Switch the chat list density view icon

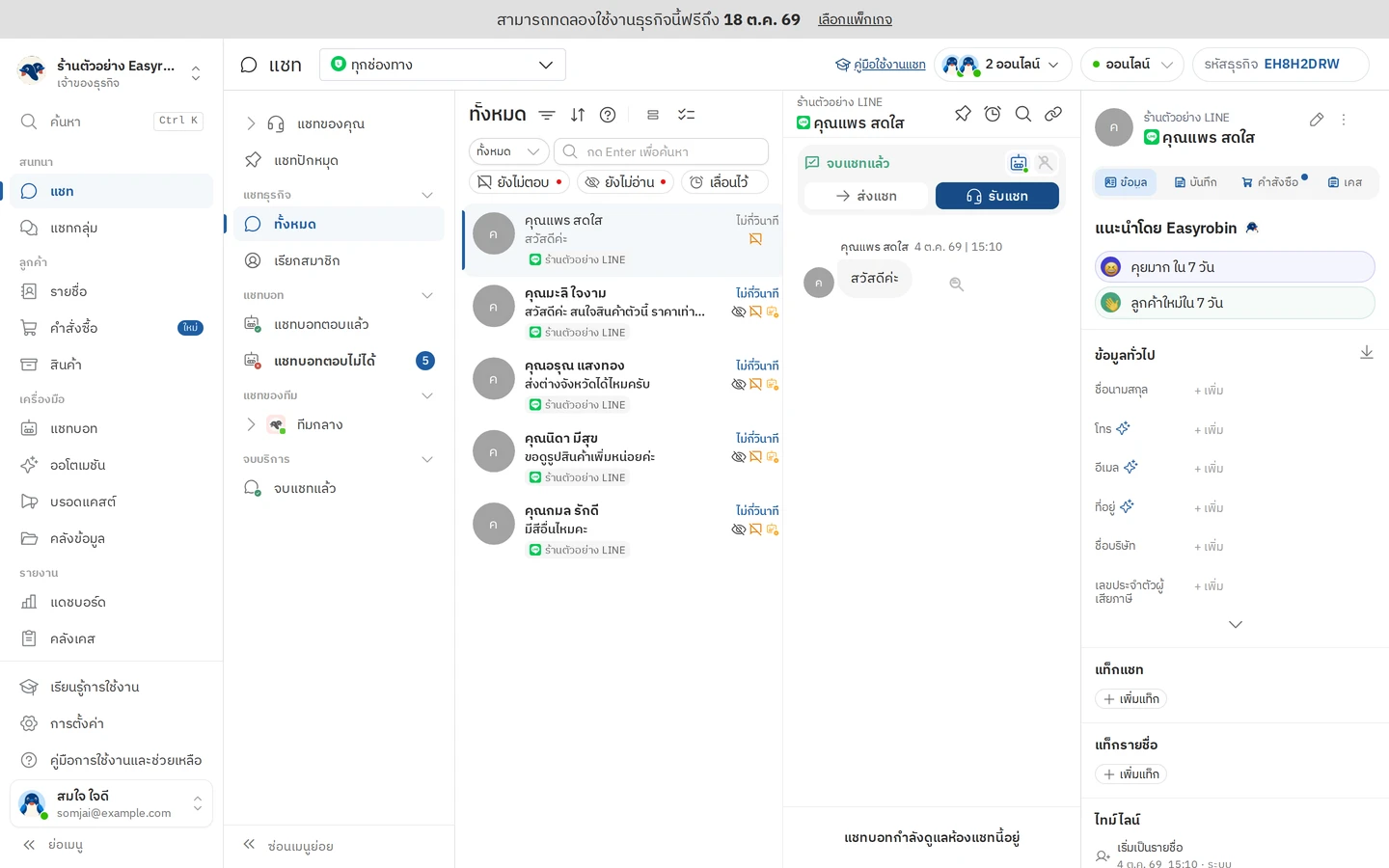[x=653, y=115]
